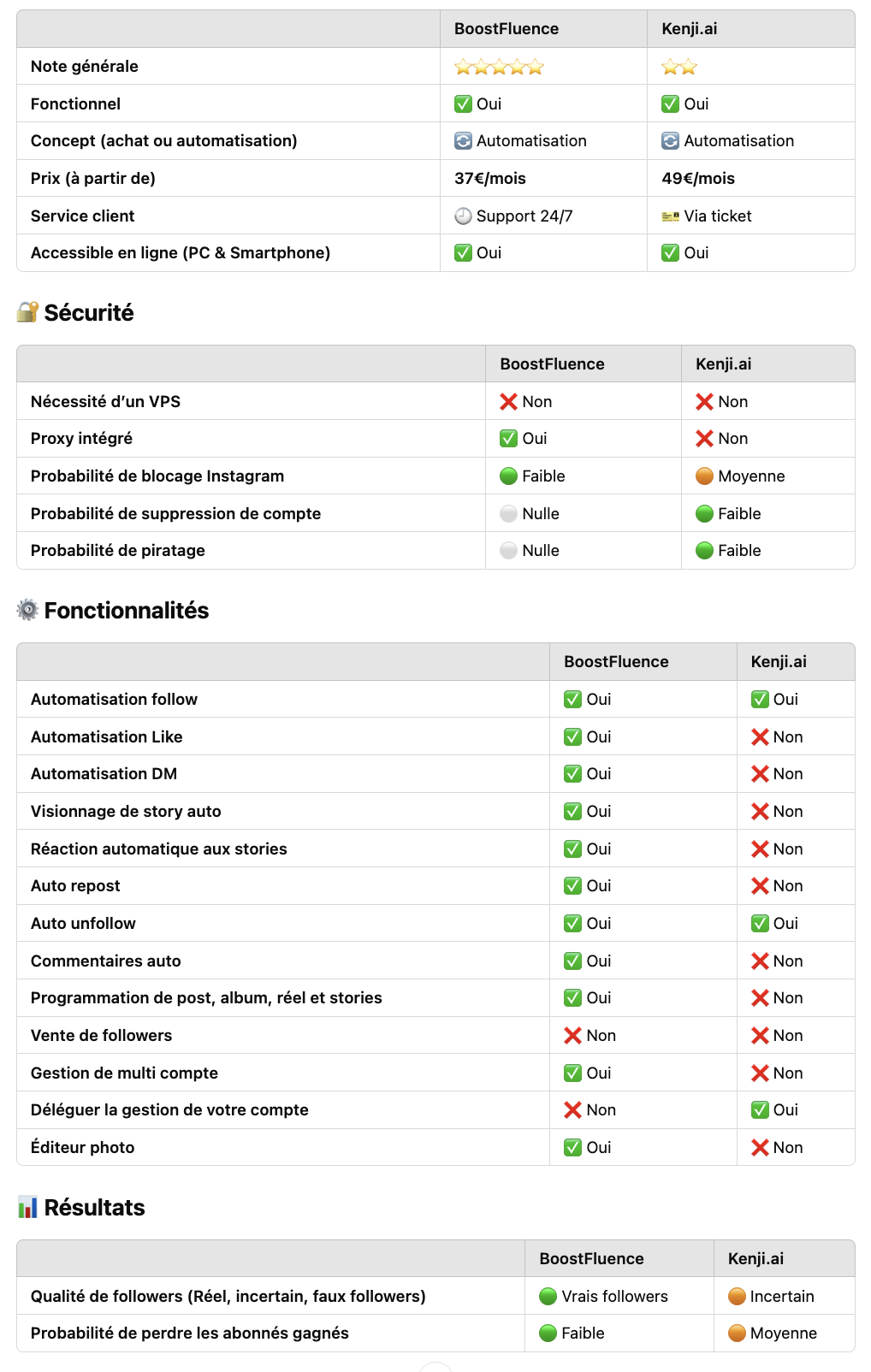Click the Kenji.ai checkmark in Auto unfollow row
Viewport: 871px width, 1372px height.
(x=760, y=924)
